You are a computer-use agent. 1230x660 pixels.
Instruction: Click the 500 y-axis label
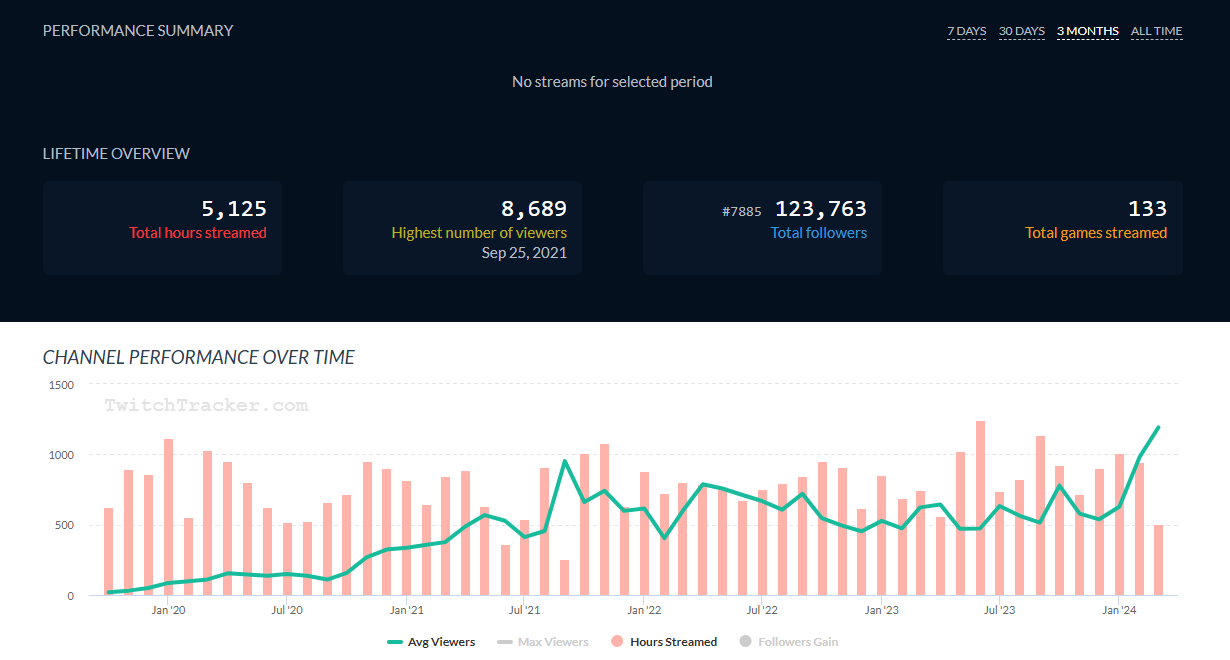64,526
